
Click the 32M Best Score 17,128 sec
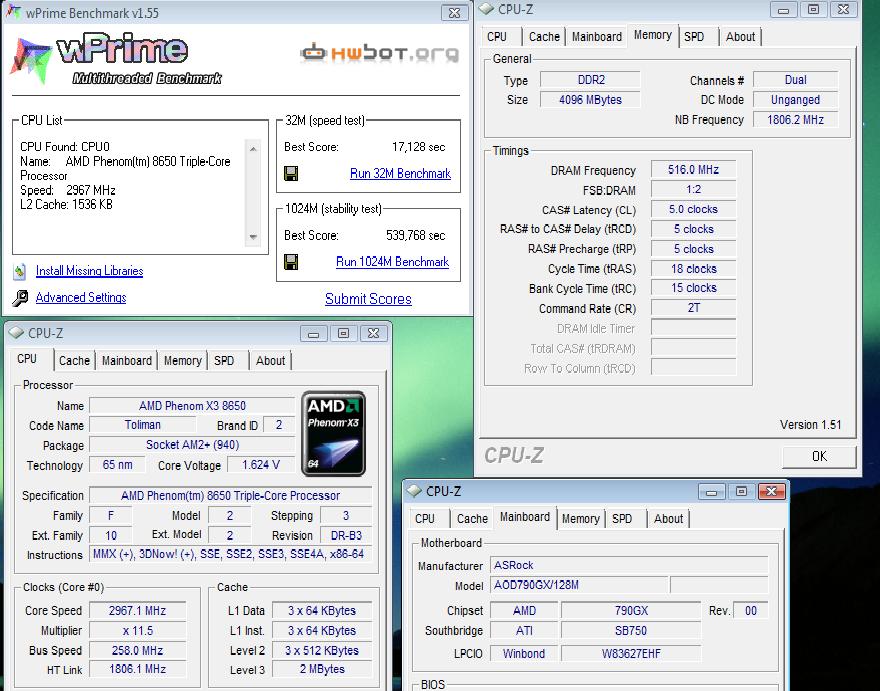418,147
